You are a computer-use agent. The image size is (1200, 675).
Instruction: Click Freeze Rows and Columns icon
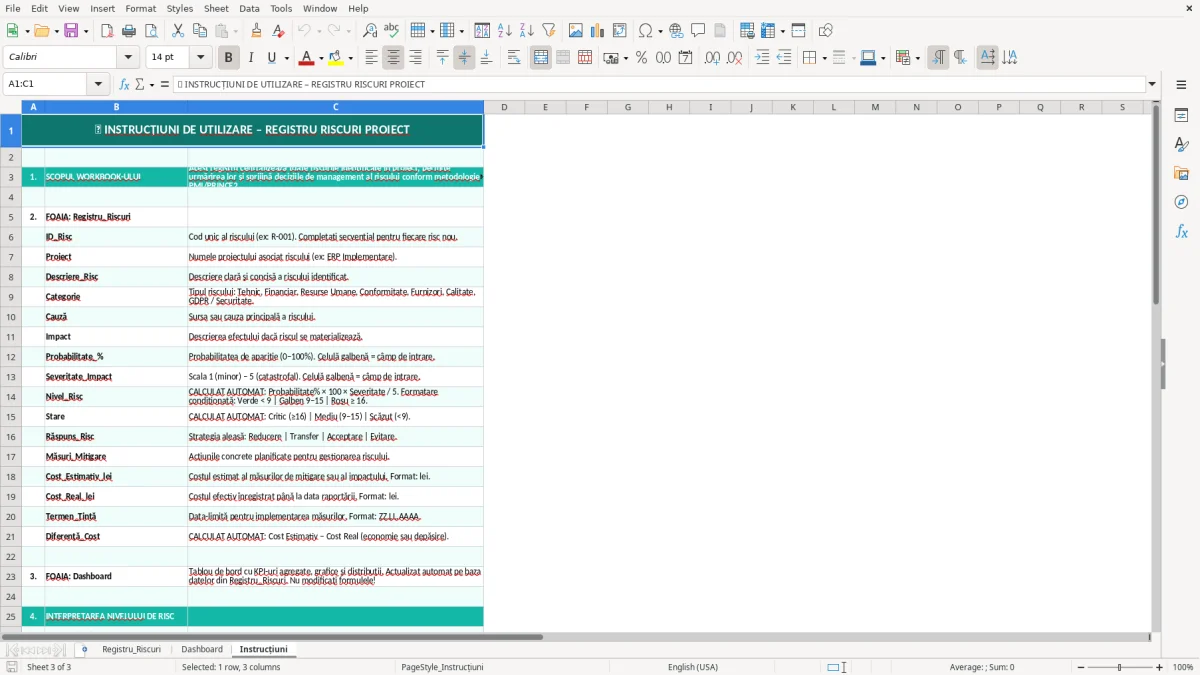coord(768,31)
